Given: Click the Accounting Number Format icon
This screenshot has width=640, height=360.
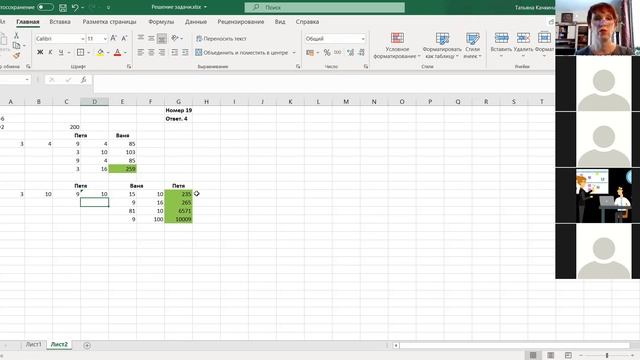Looking at the screenshot, I should point(310,52).
